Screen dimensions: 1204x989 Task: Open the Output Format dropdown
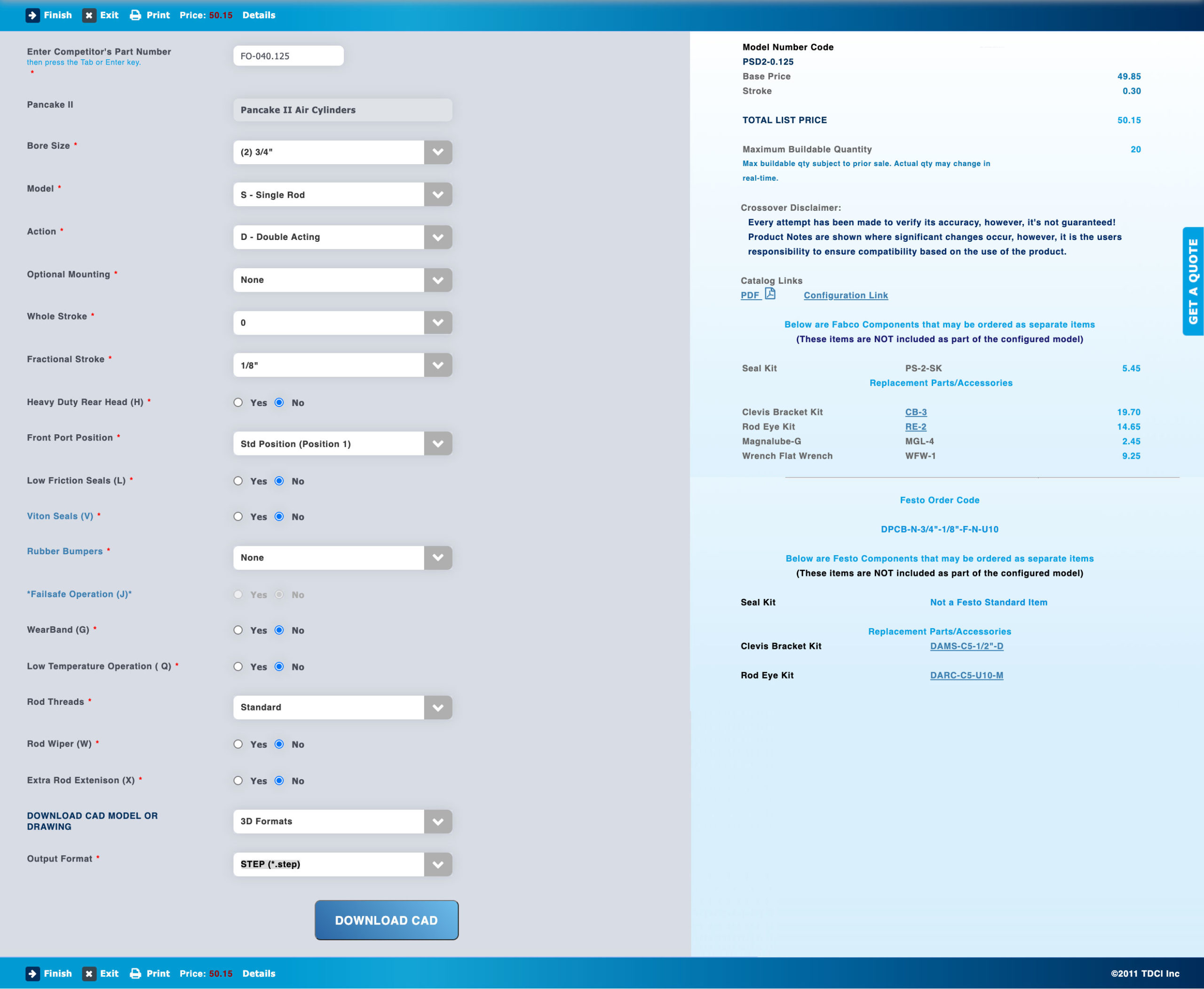click(437, 864)
